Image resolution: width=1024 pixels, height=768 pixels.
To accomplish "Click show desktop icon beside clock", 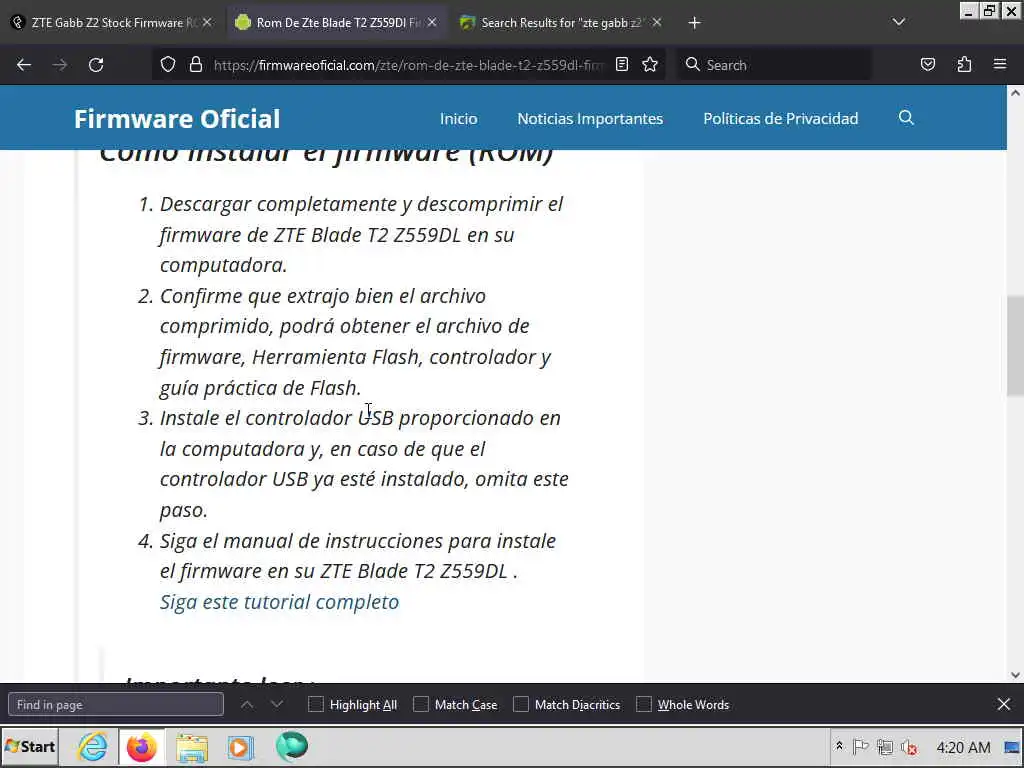I will pyautogui.click(x=1012, y=746).
